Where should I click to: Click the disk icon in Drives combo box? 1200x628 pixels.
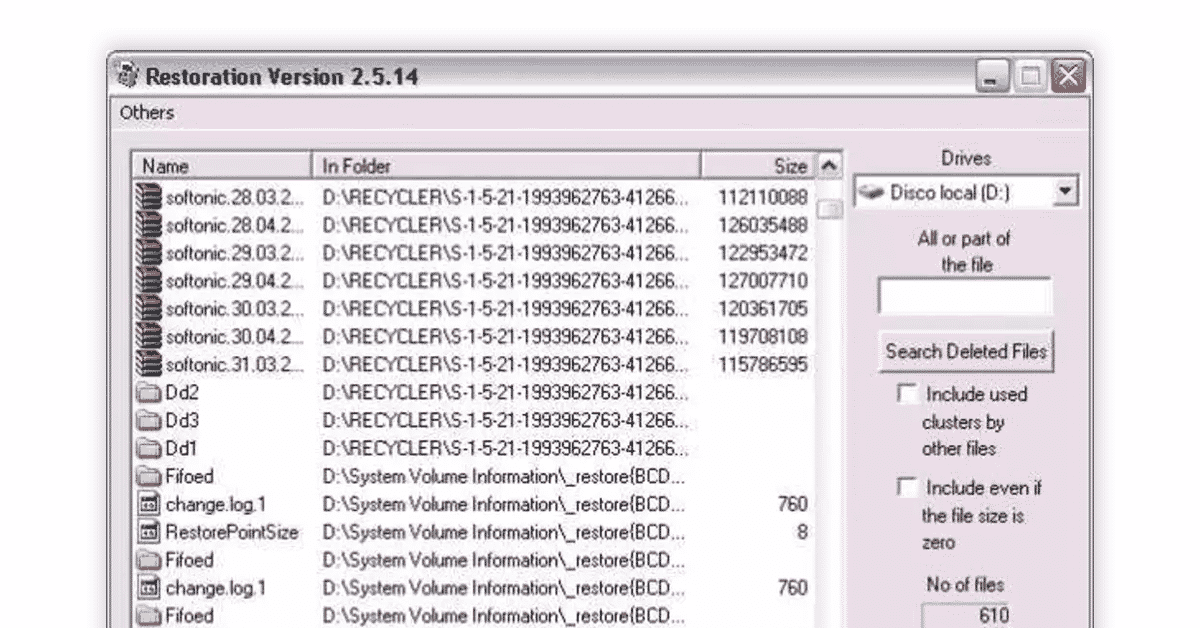871,192
